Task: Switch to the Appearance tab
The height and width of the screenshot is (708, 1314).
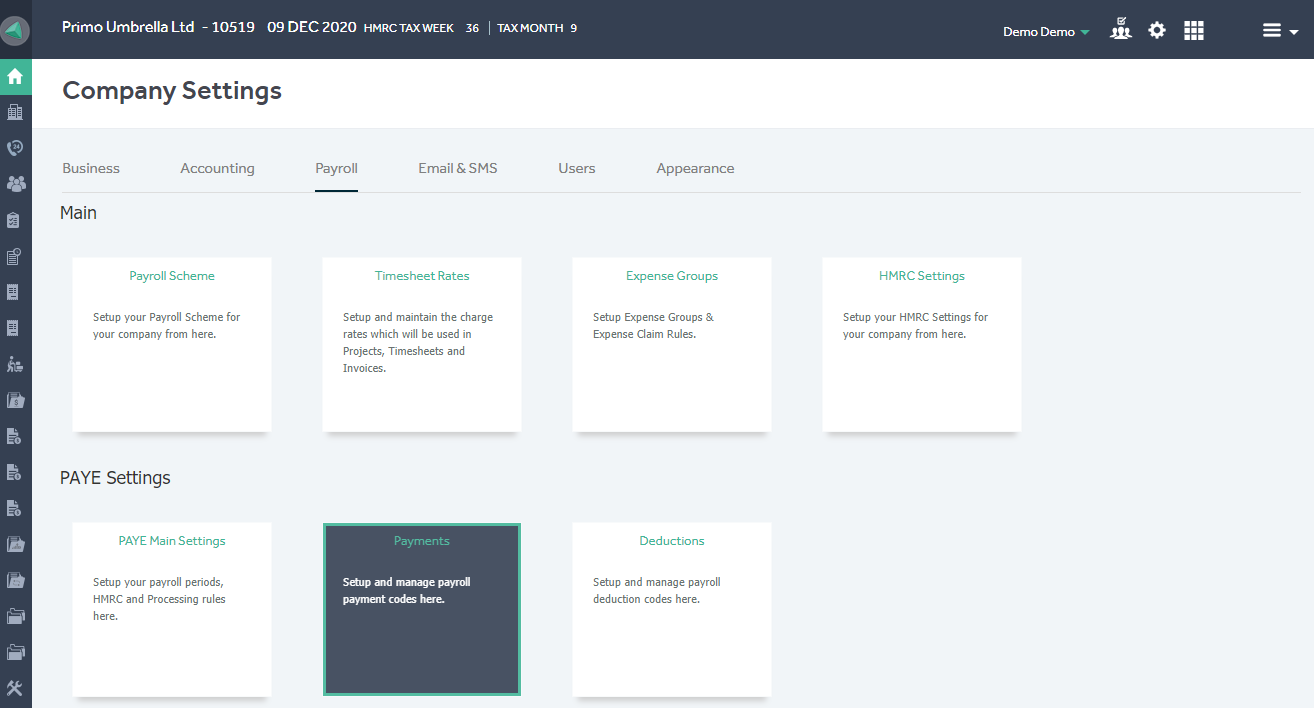Action: pos(695,168)
